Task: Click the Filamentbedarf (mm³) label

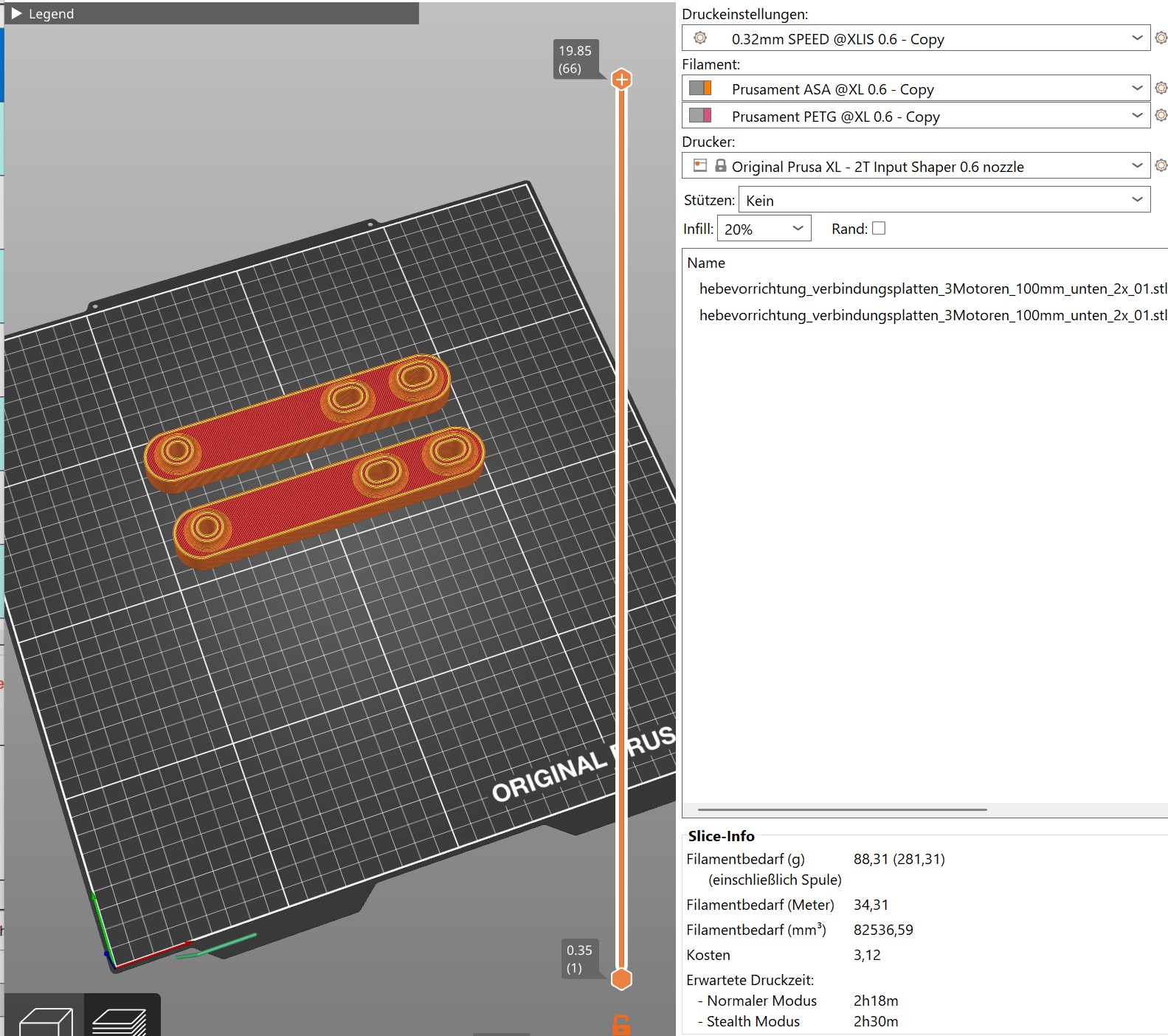Action: click(x=756, y=930)
